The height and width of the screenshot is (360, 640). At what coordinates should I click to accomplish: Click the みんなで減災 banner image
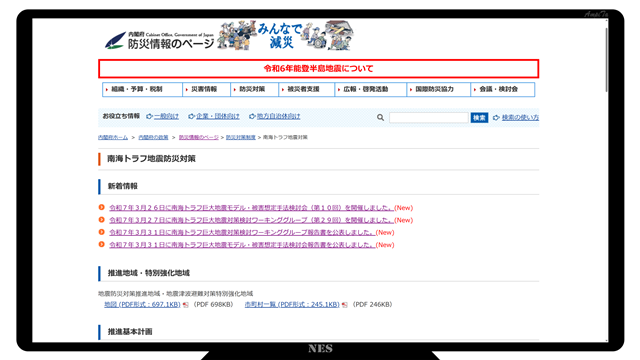(286, 36)
